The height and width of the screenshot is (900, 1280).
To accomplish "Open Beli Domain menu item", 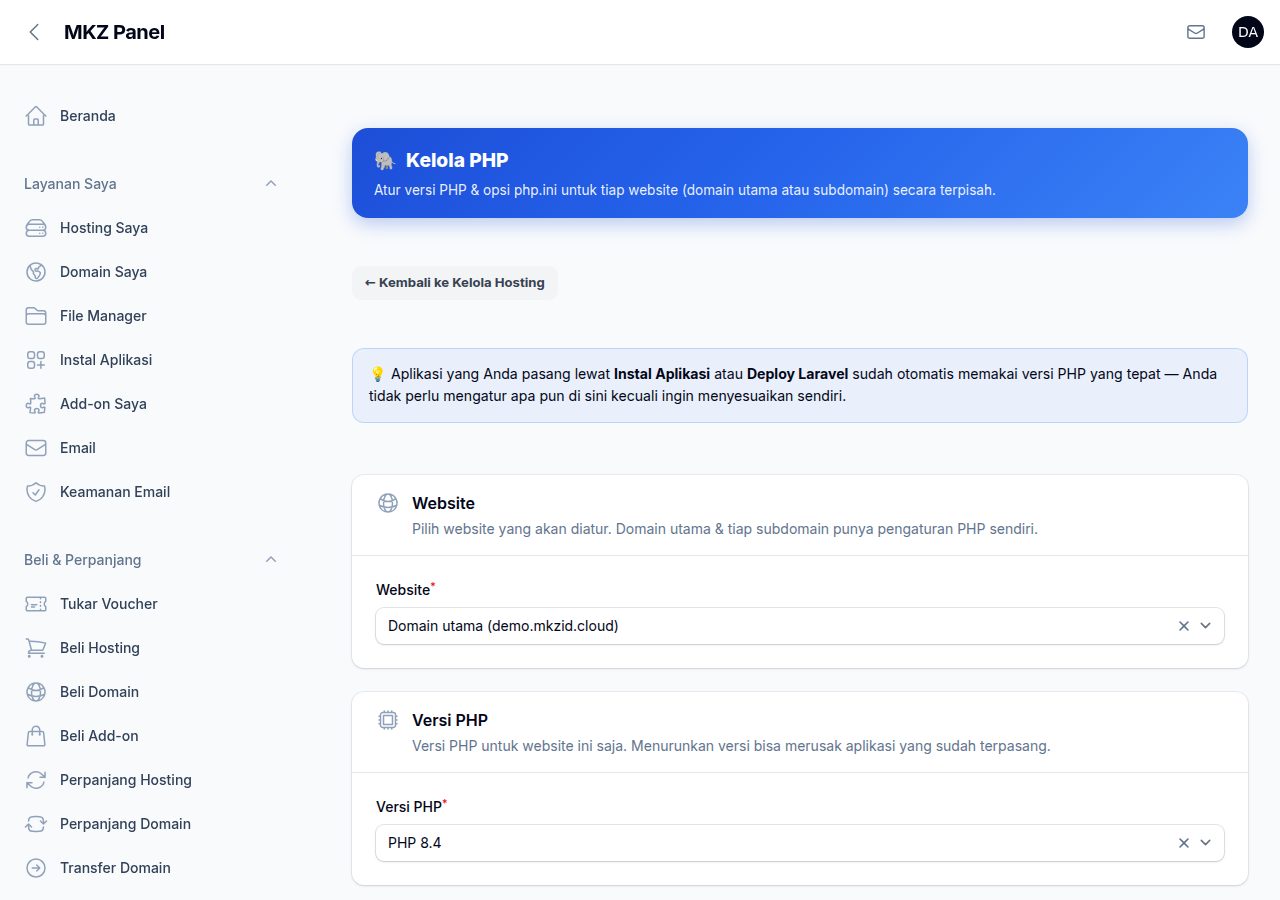I will (x=152, y=692).
